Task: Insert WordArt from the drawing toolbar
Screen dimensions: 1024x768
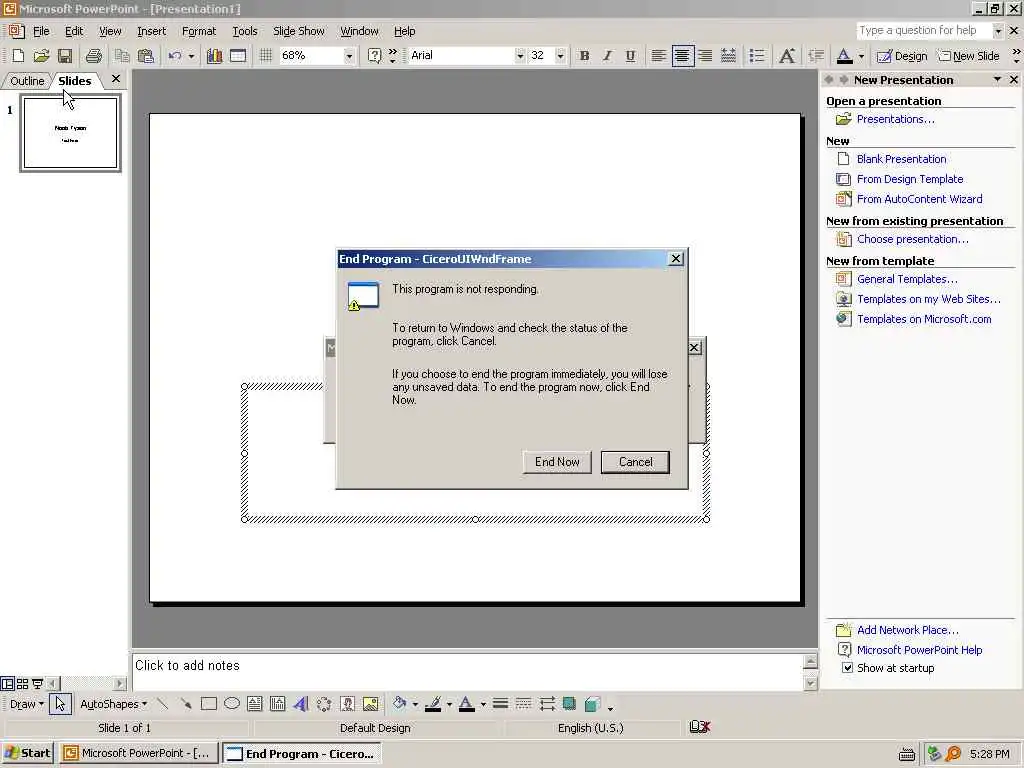Action: [x=301, y=703]
